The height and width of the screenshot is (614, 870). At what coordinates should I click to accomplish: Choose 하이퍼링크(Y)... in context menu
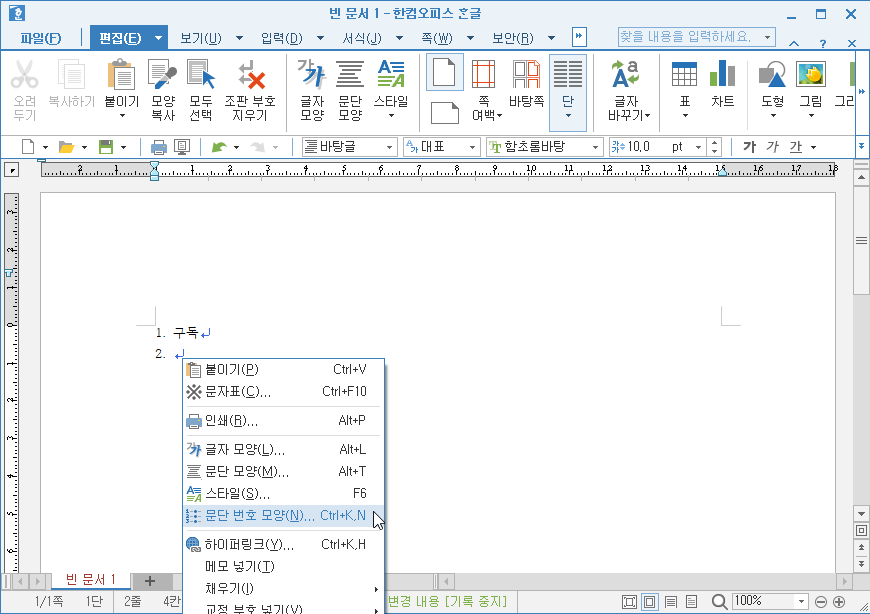(x=284, y=545)
